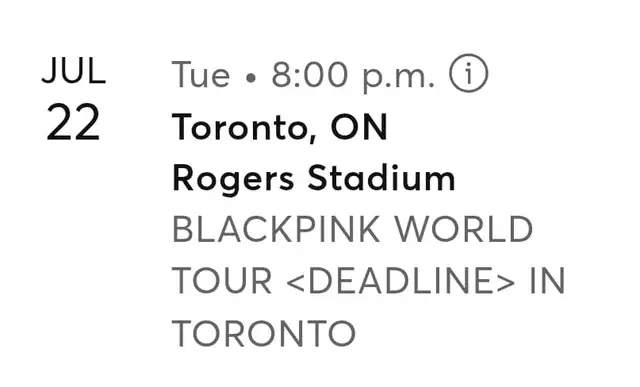Select the date number 22

tap(73, 122)
